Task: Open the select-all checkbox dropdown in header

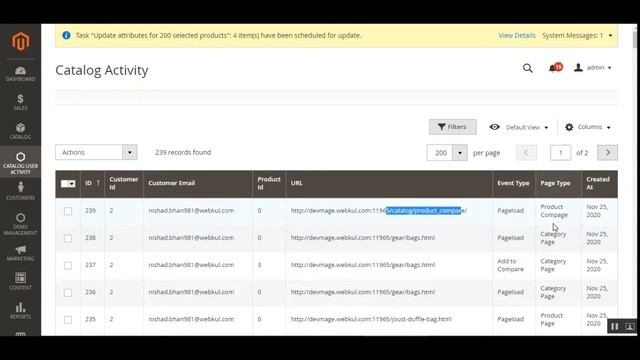Action: (x=68, y=184)
